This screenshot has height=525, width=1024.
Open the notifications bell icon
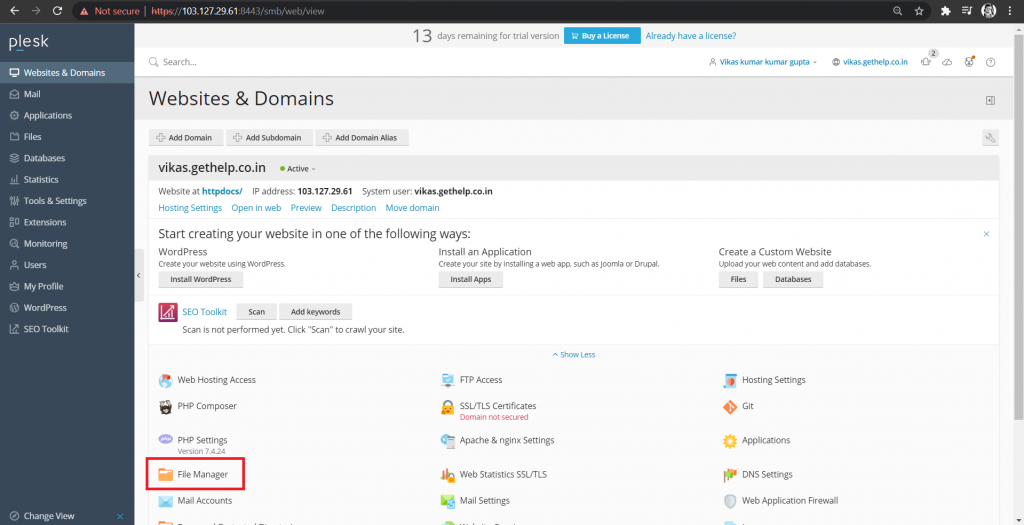(926, 62)
